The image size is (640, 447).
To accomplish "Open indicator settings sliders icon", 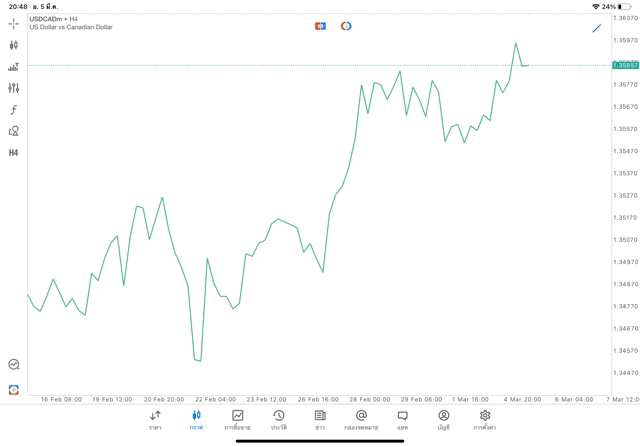I will [13, 88].
